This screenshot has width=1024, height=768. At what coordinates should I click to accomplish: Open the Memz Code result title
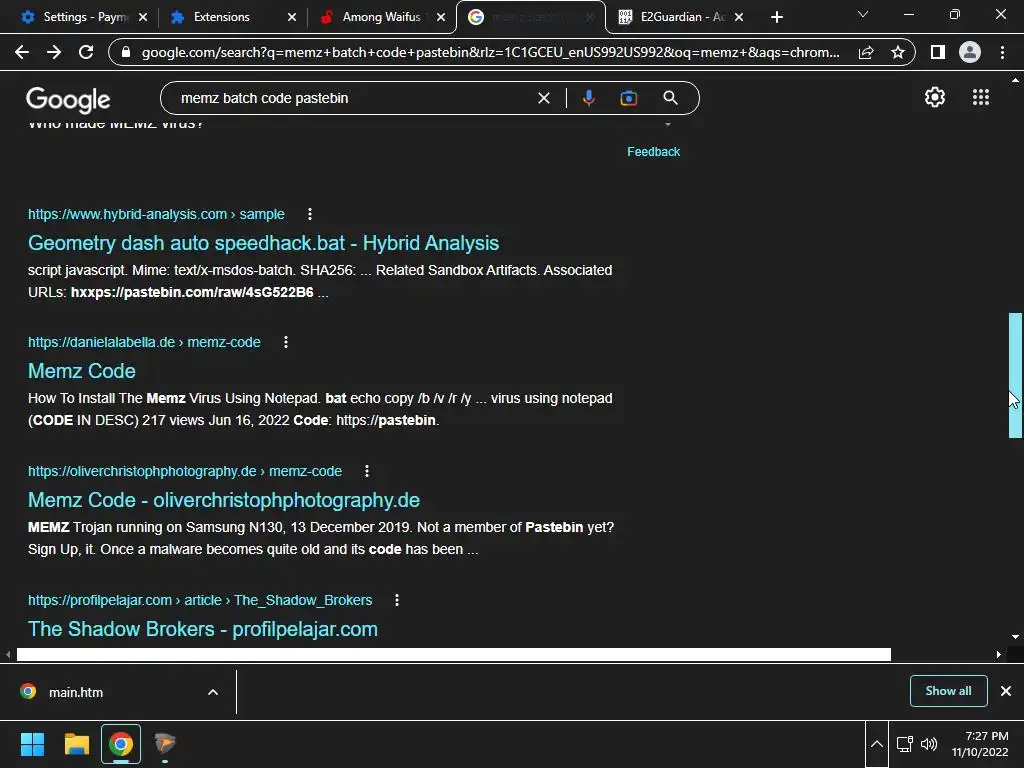click(x=82, y=371)
